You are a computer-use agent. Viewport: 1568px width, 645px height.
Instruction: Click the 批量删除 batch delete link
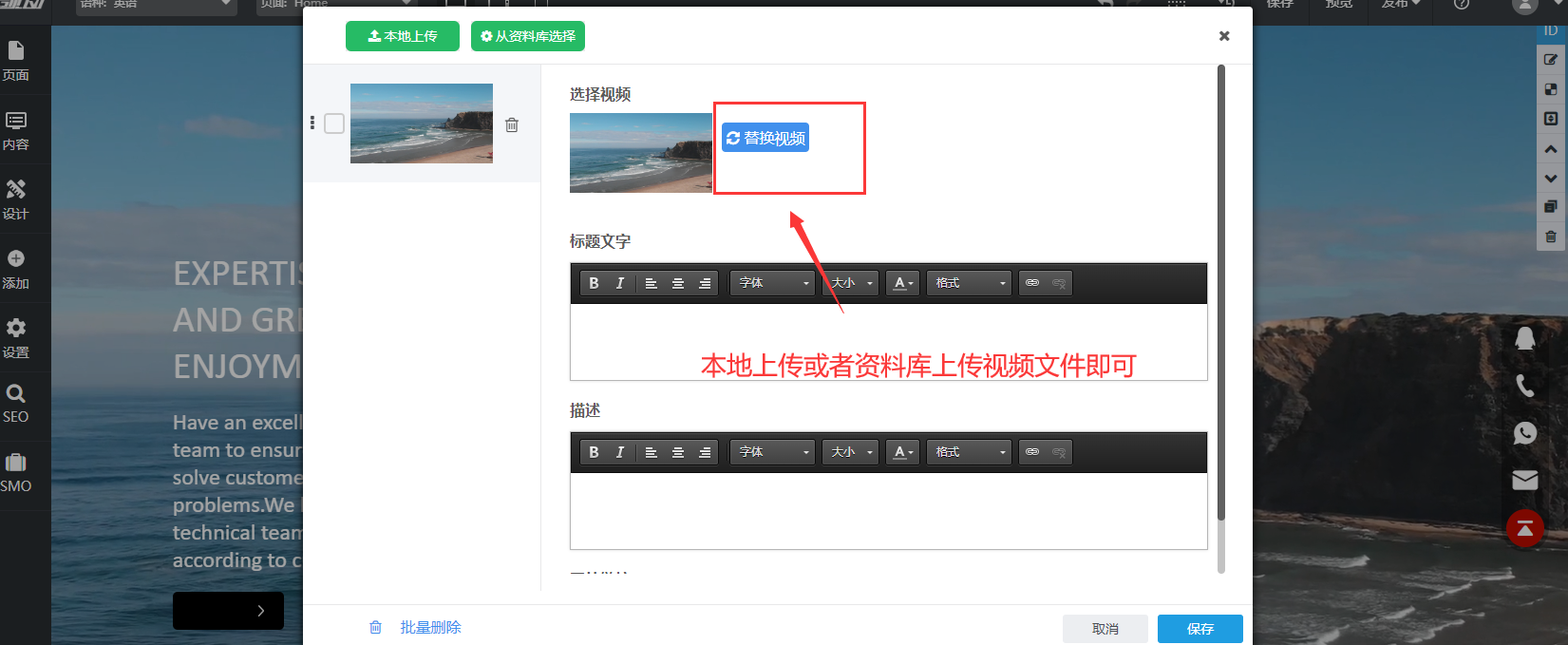click(x=430, y=628)
